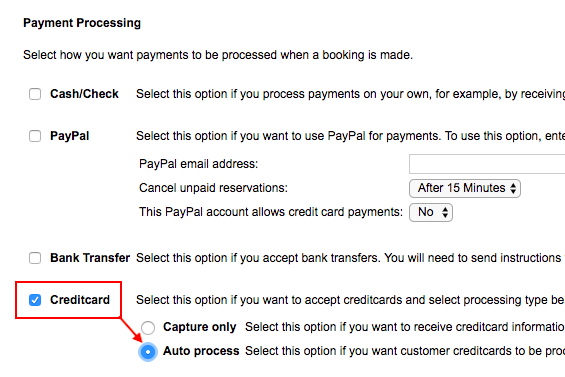Choose the Auto process radio button
This screenshot has width=565, height=377.
(148, 351)
